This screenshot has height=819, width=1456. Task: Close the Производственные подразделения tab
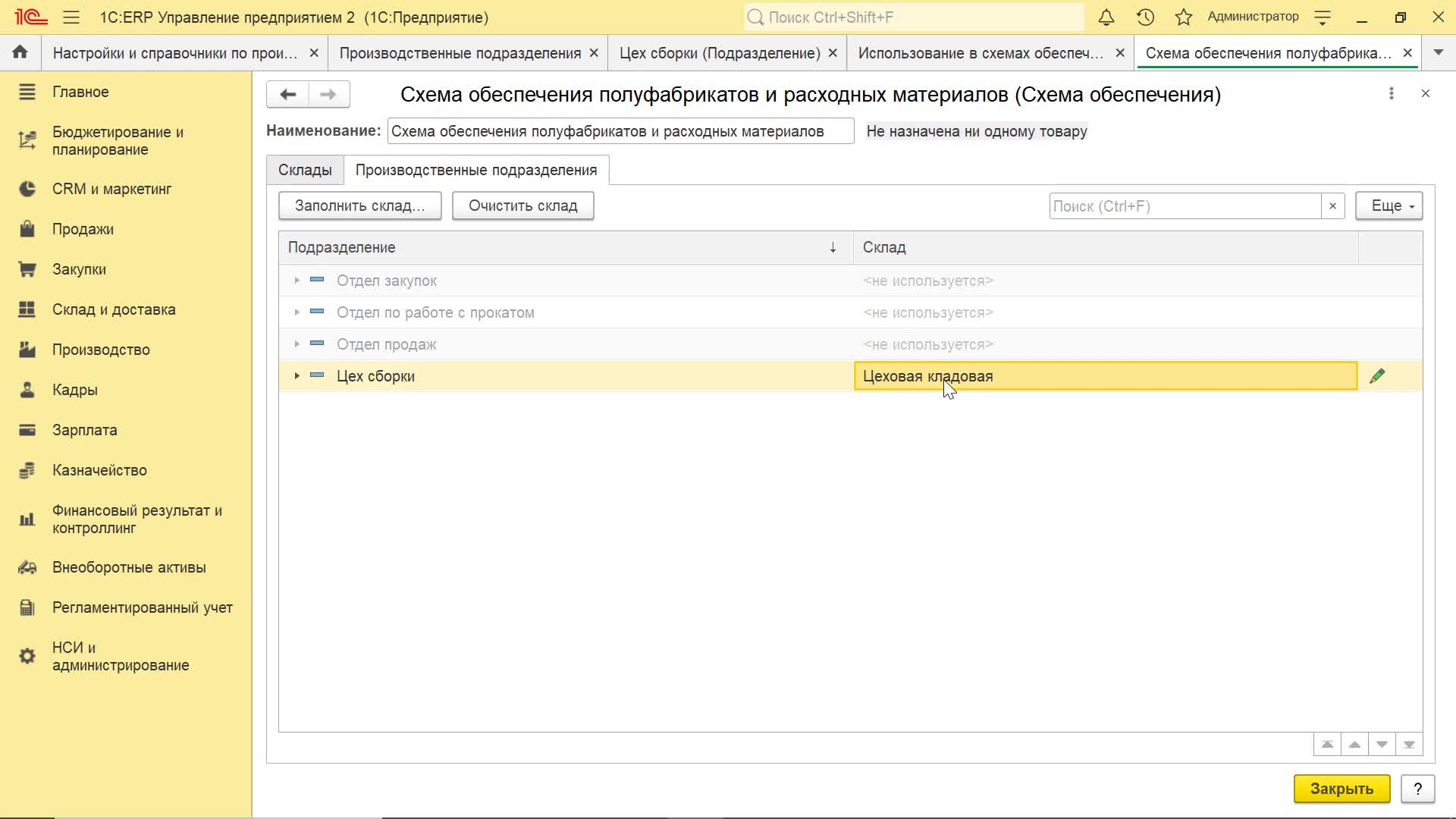594,53
